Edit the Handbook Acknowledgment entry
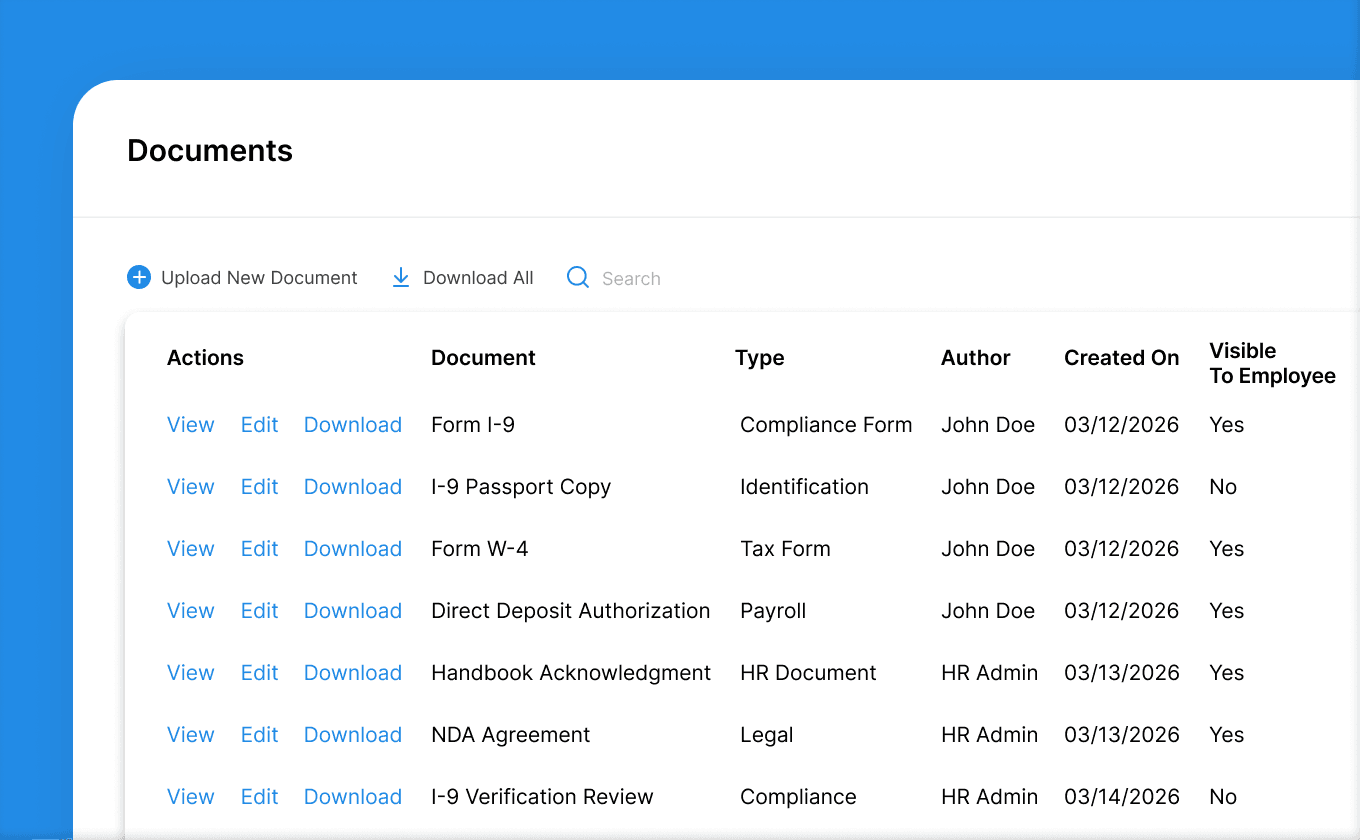Screen dimensions: 1360x840 (x=259, y=672)
